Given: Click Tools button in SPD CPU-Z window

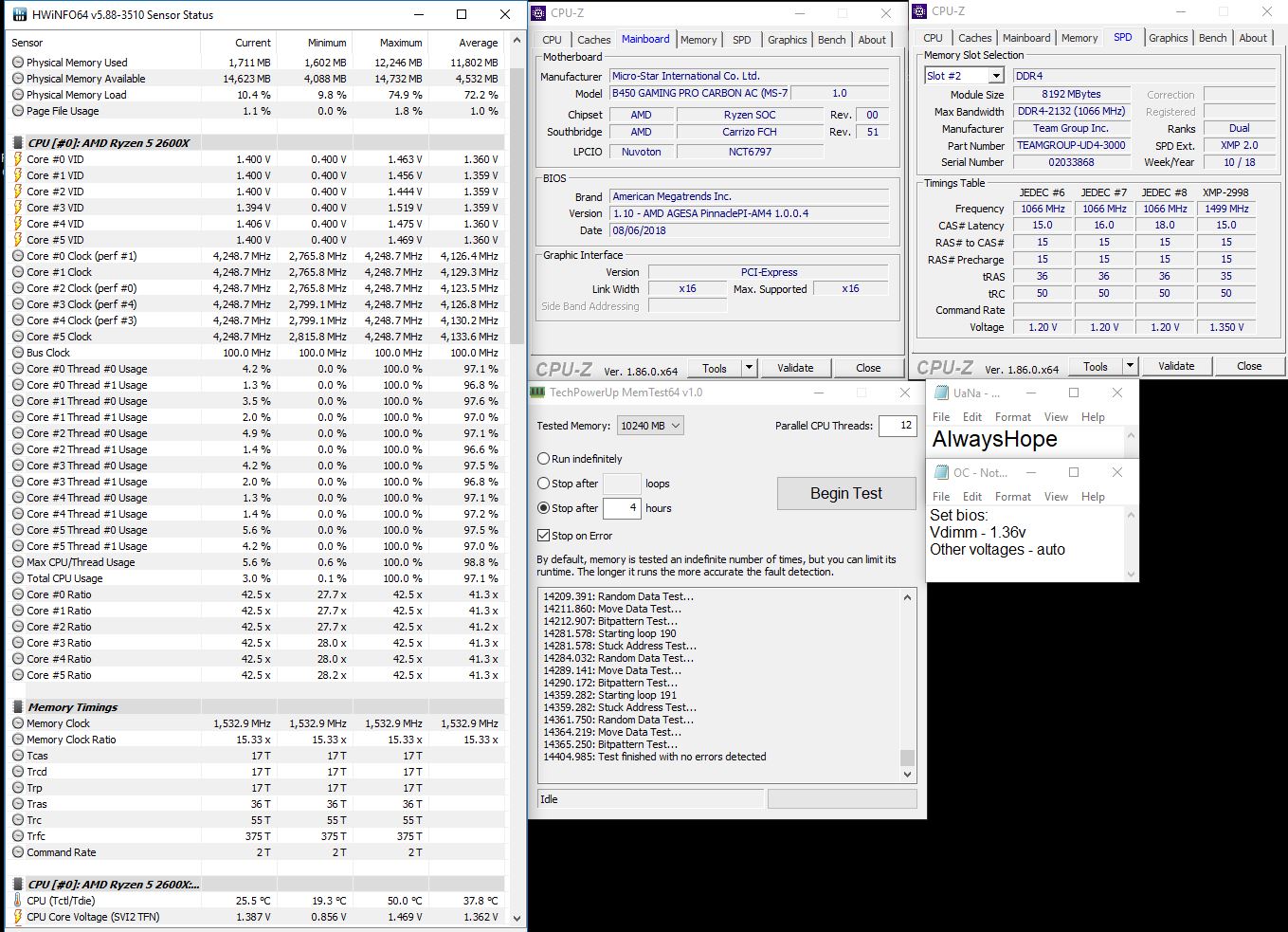Looking at the screenshot, I should click(x=1096, y=366).
